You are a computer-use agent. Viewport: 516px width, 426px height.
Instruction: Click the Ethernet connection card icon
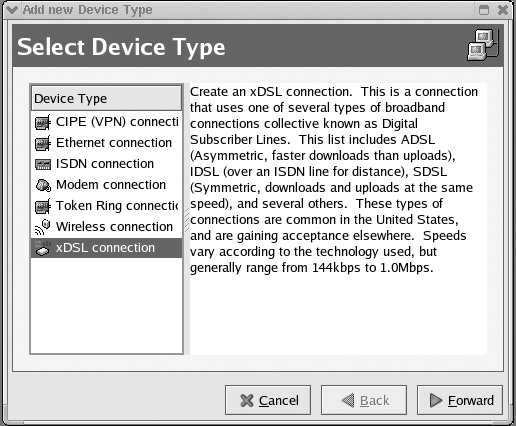point(43,143)
